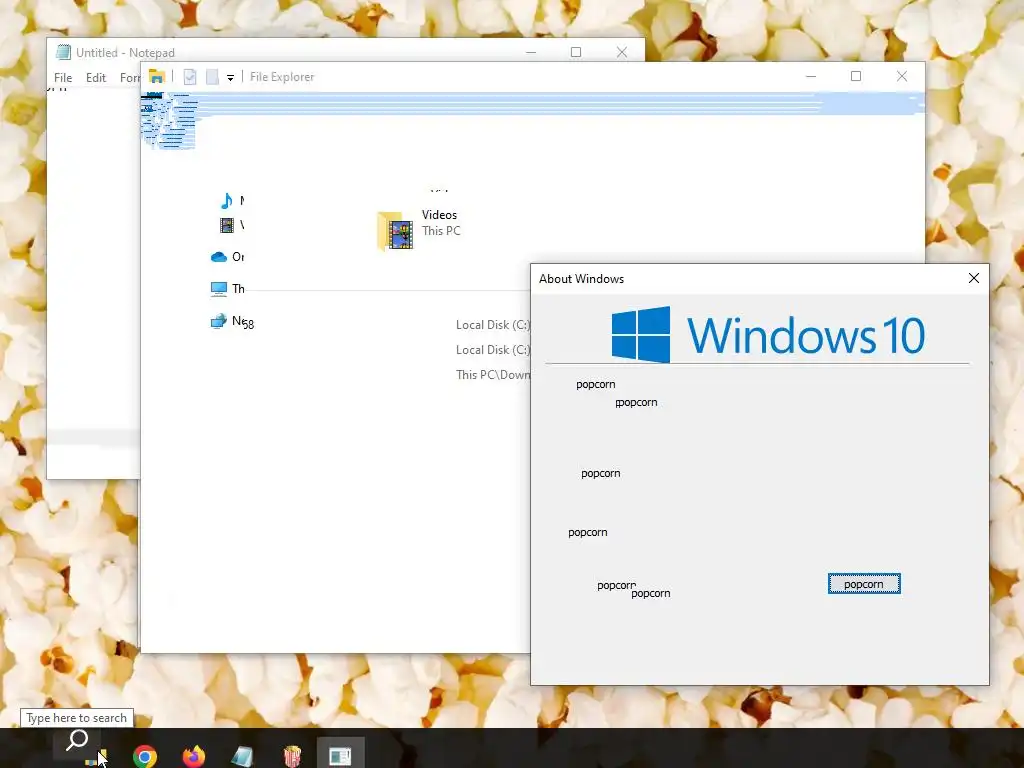Launch Firefox from the taskbar
Viewport: 1024px width, 768px height.
[193, 756]
